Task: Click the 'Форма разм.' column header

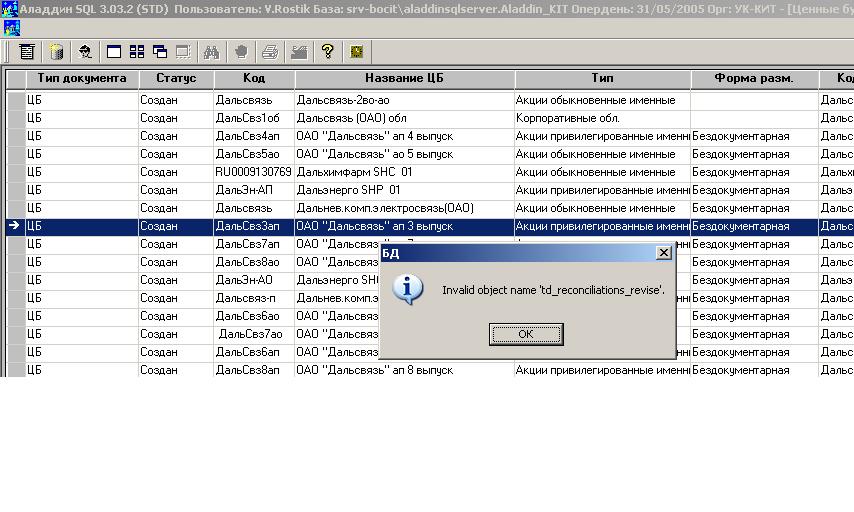Action: (754, 78)
